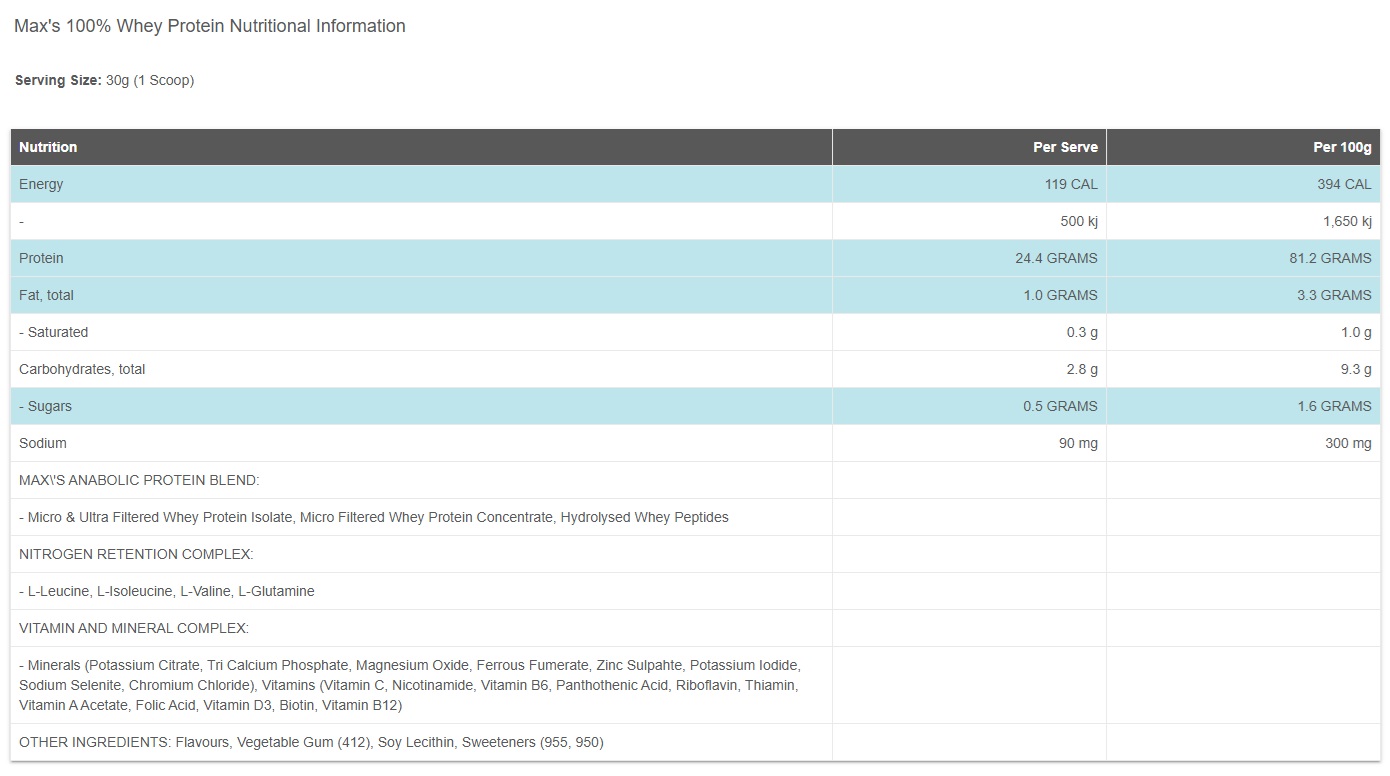
Task: Click the '2.8 g' carbohydrates value
Action: (1082, 369)
